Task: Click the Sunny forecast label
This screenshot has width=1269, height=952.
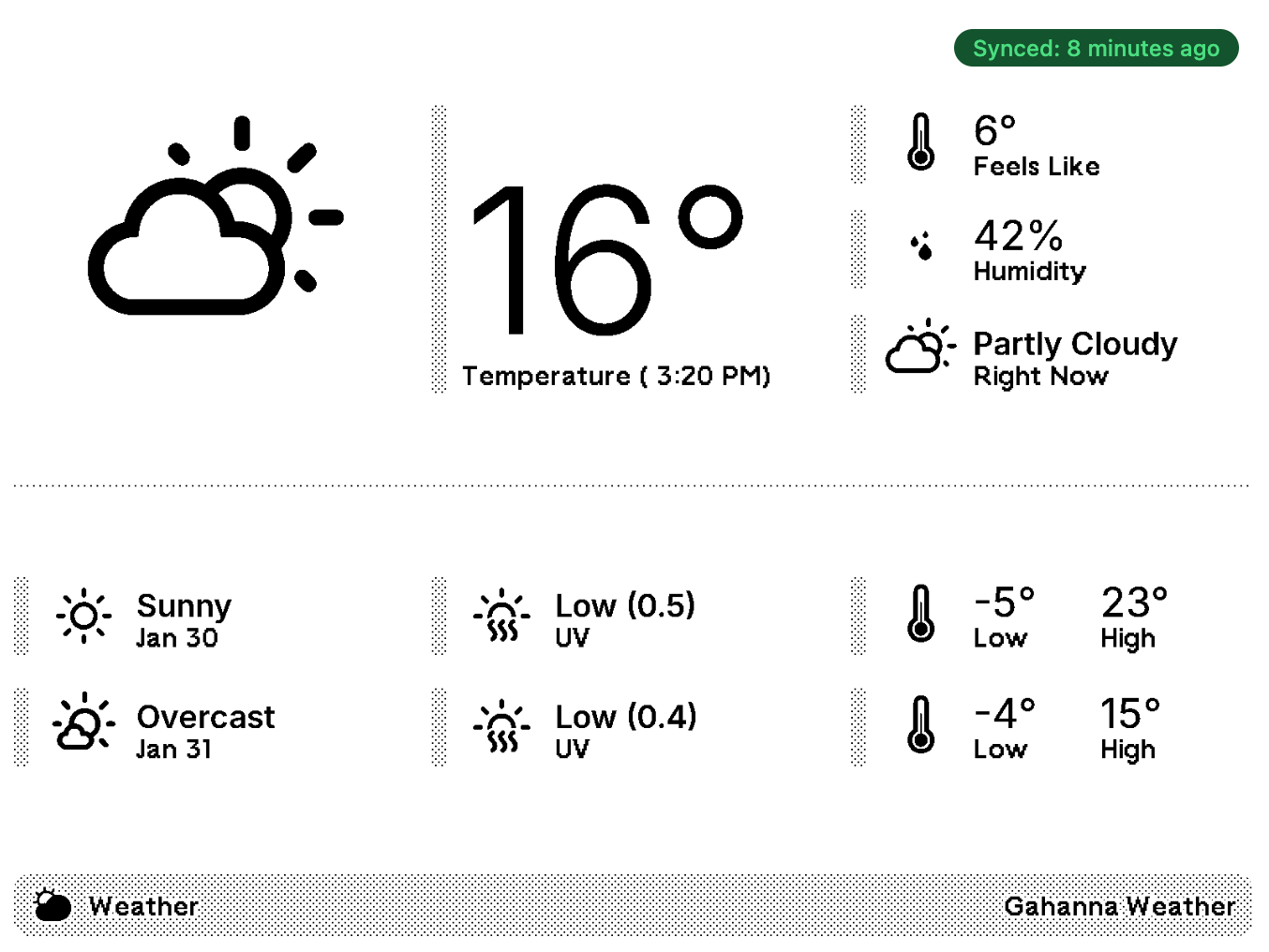Action: coord(184,605)
